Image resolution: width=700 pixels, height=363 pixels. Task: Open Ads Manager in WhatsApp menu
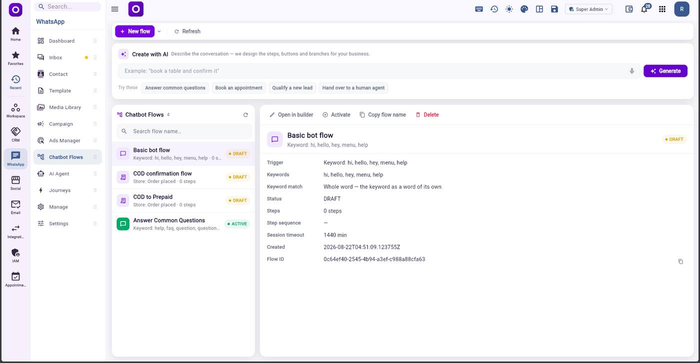point(67,141)
